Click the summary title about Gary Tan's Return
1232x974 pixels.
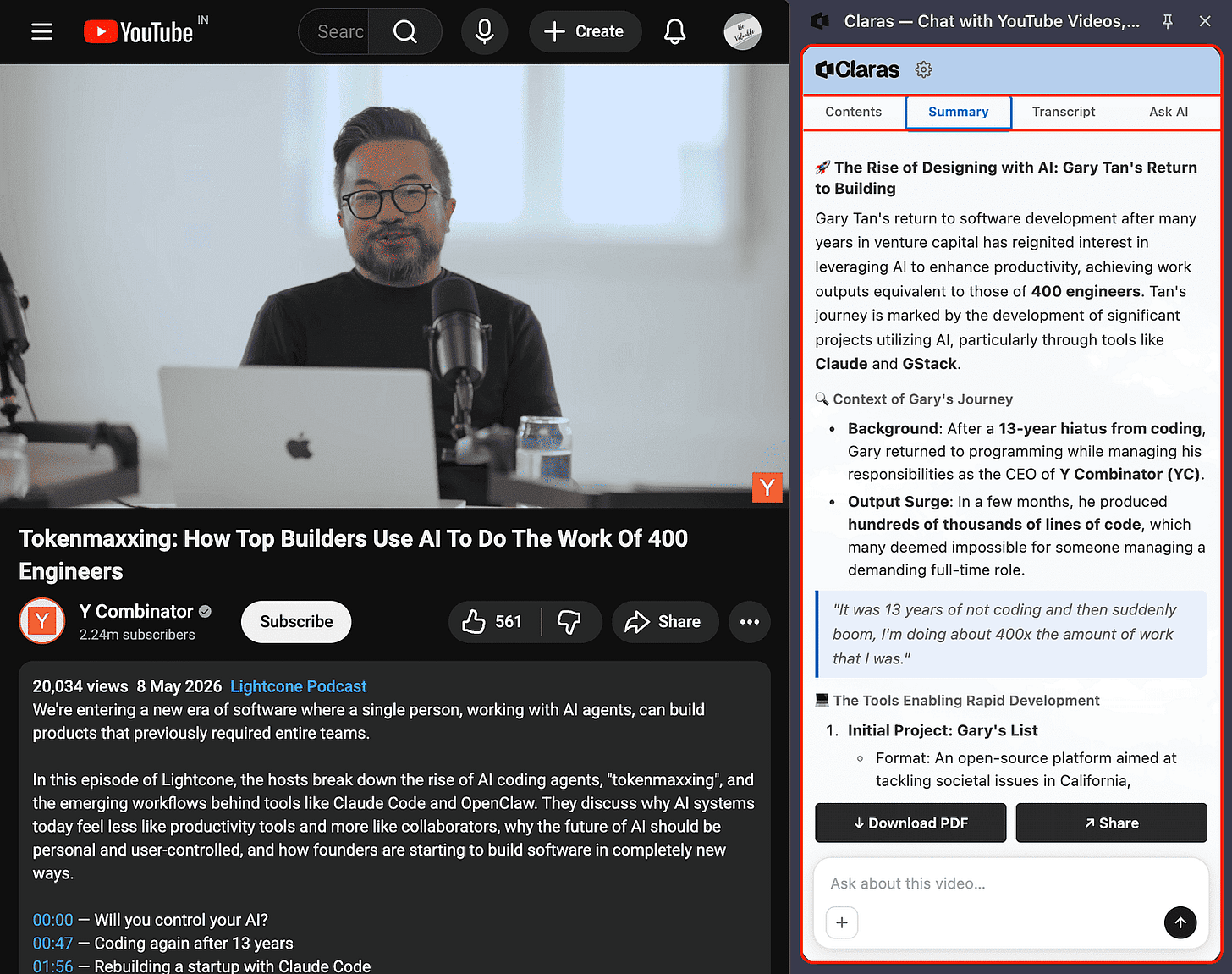pos(1007,178)
